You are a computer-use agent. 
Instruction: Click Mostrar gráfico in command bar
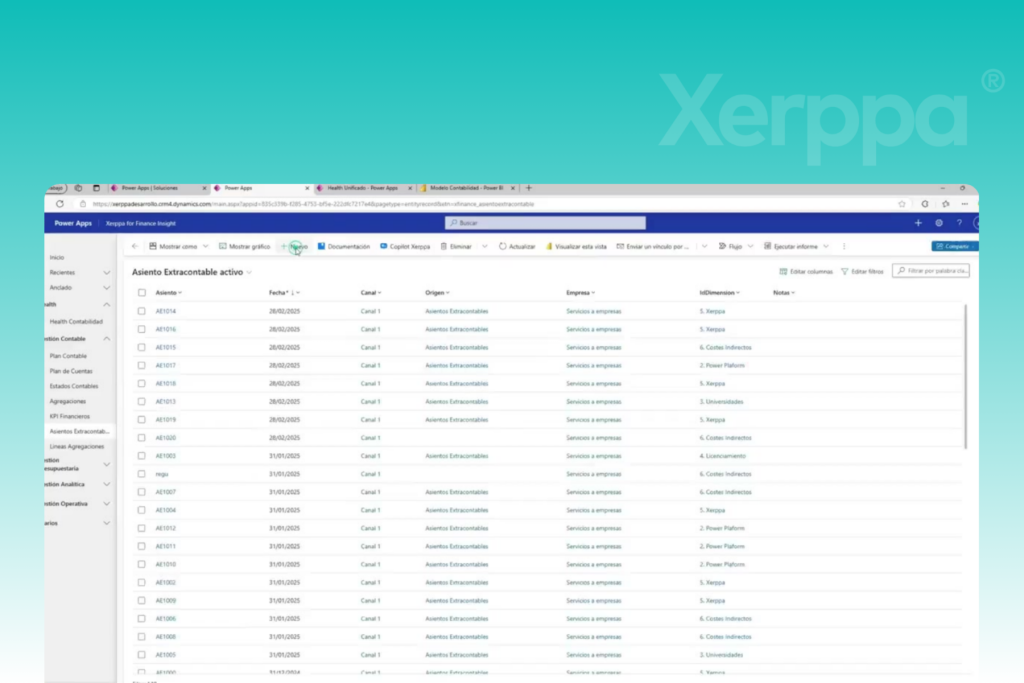tap(244, 246)
